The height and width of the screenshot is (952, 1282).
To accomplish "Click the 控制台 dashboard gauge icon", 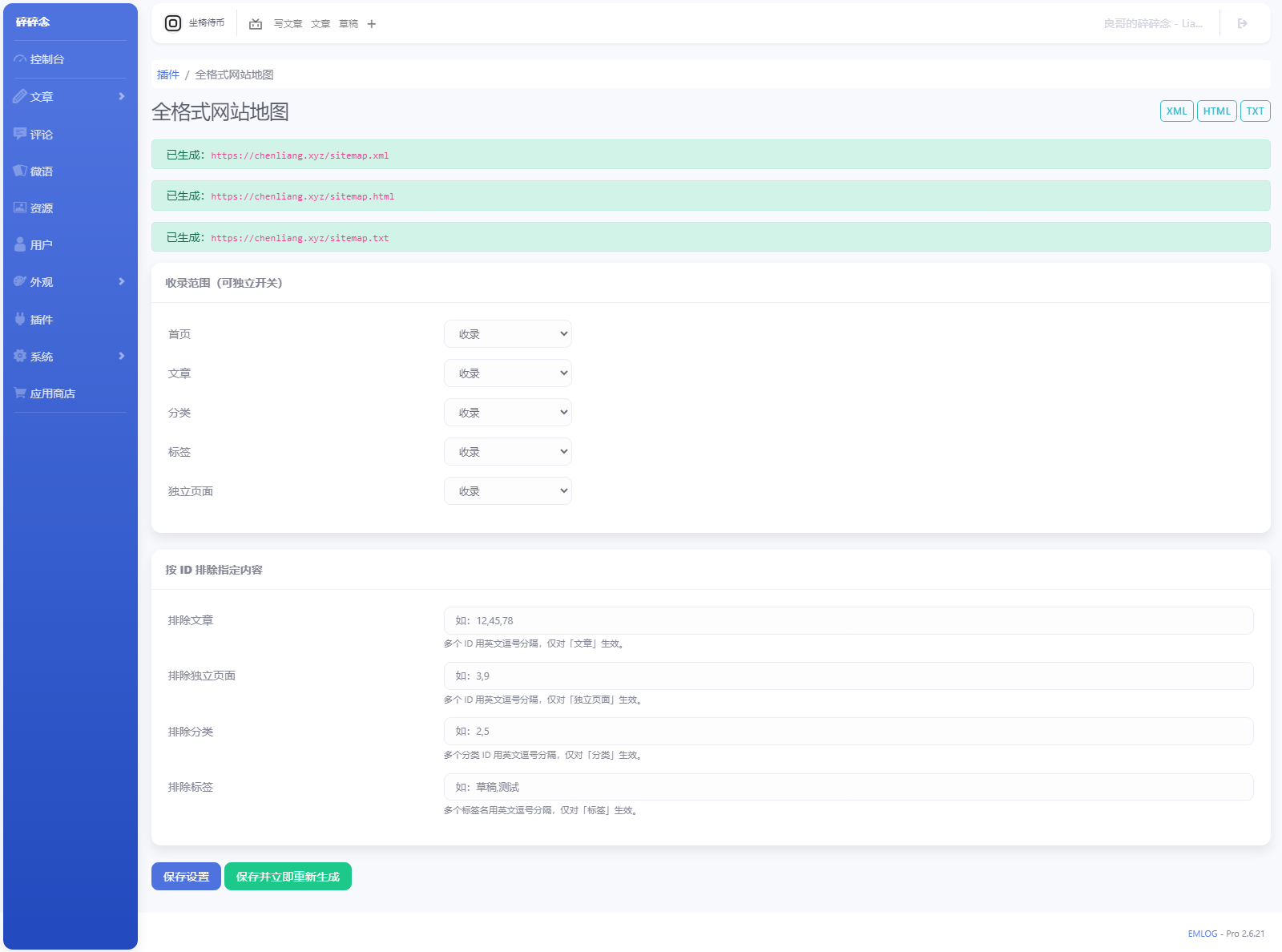I will (20, 59).
